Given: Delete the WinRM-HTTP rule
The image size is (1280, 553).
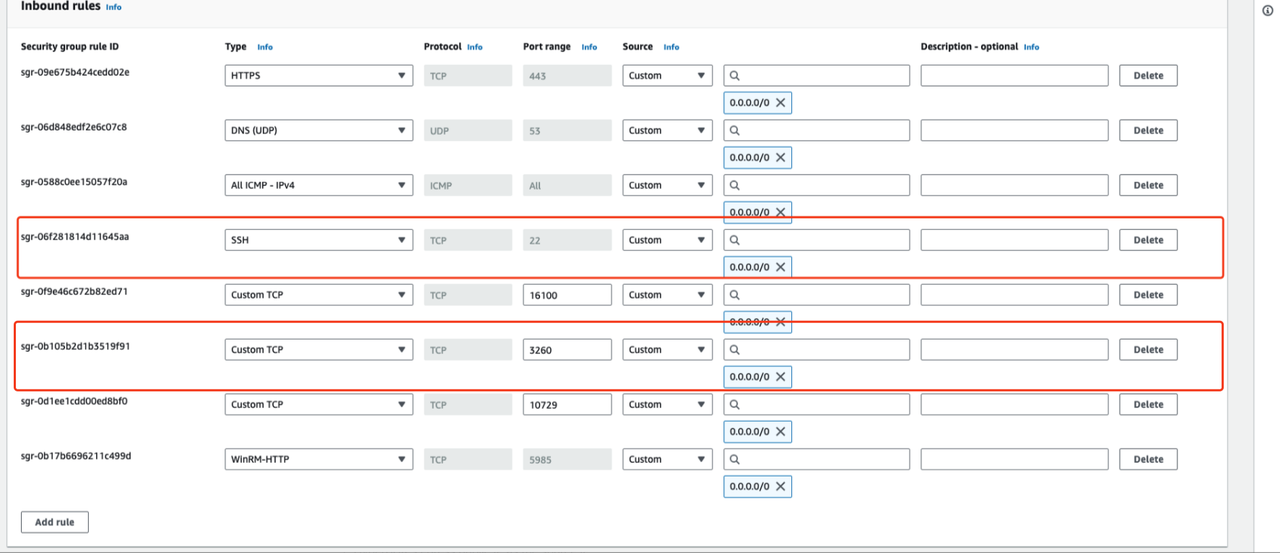Looking at the screenshot, I should (x=1148, y=460).
